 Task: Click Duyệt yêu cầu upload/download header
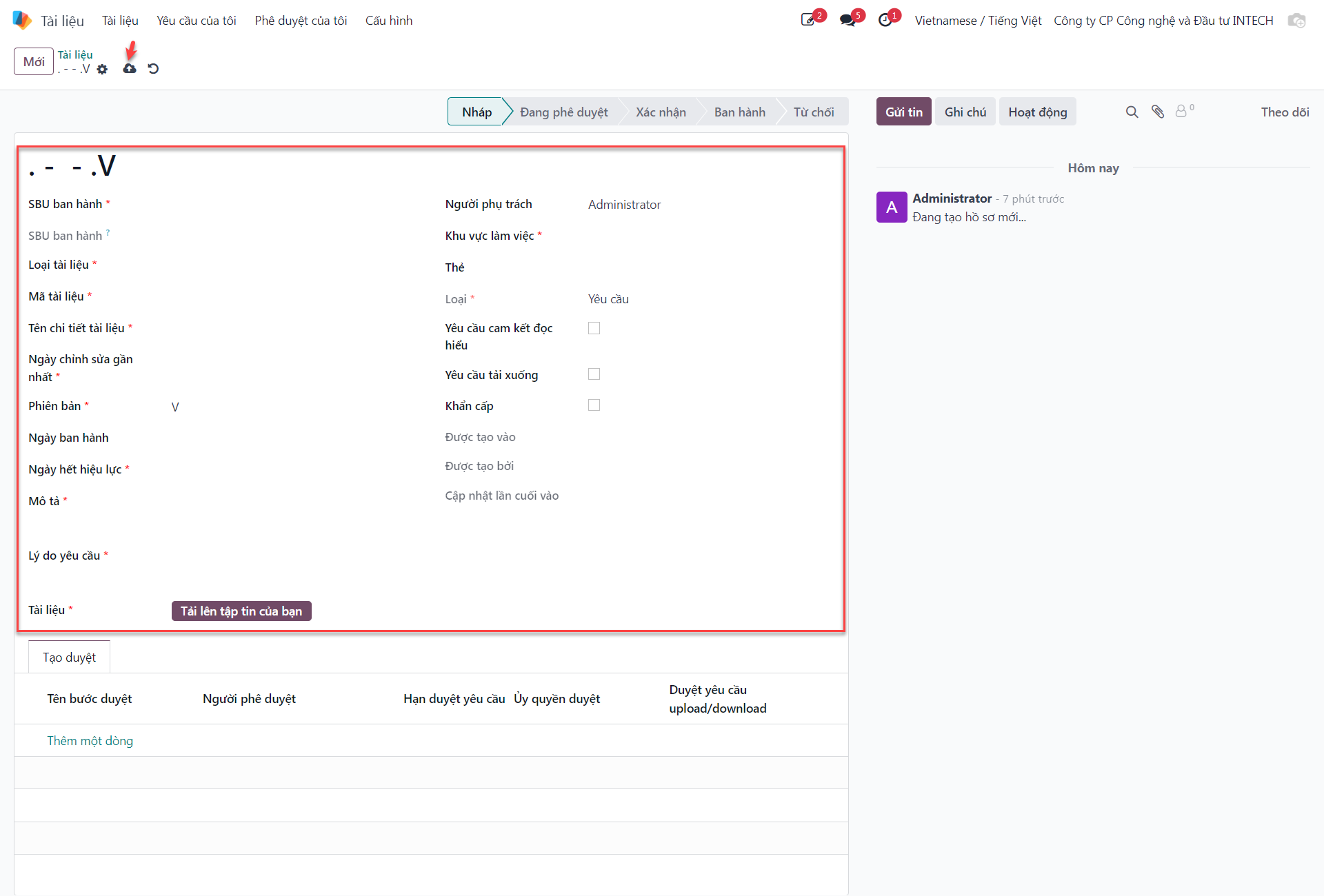click(717, 699)
